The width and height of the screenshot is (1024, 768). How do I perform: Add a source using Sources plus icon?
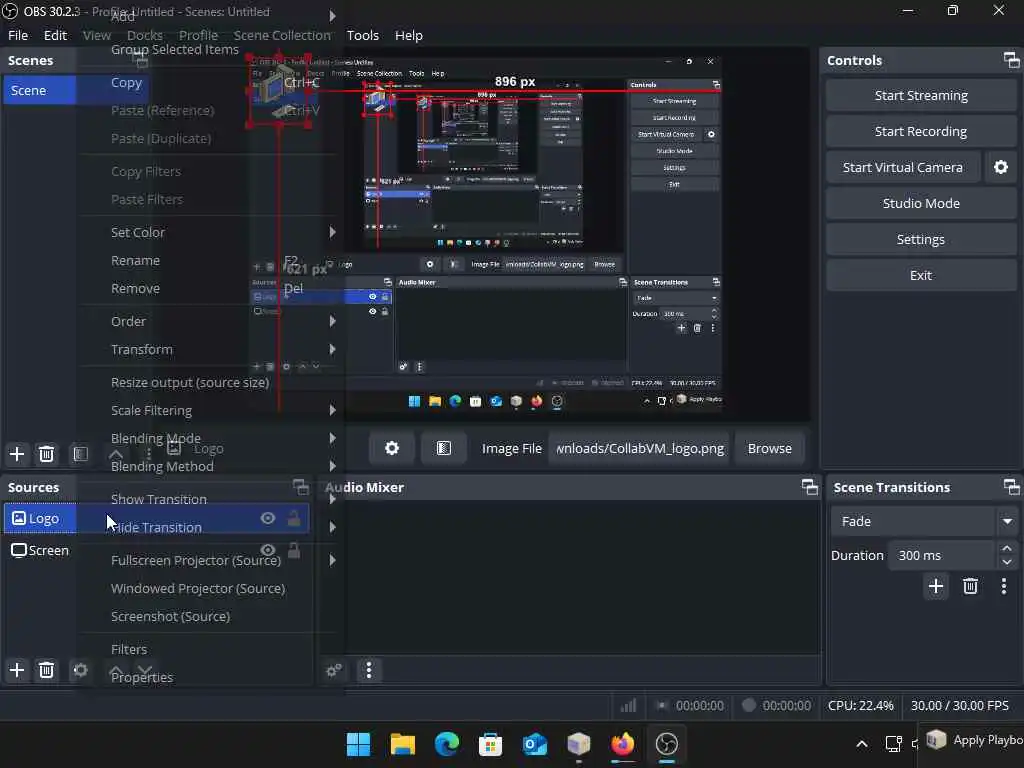17,670
